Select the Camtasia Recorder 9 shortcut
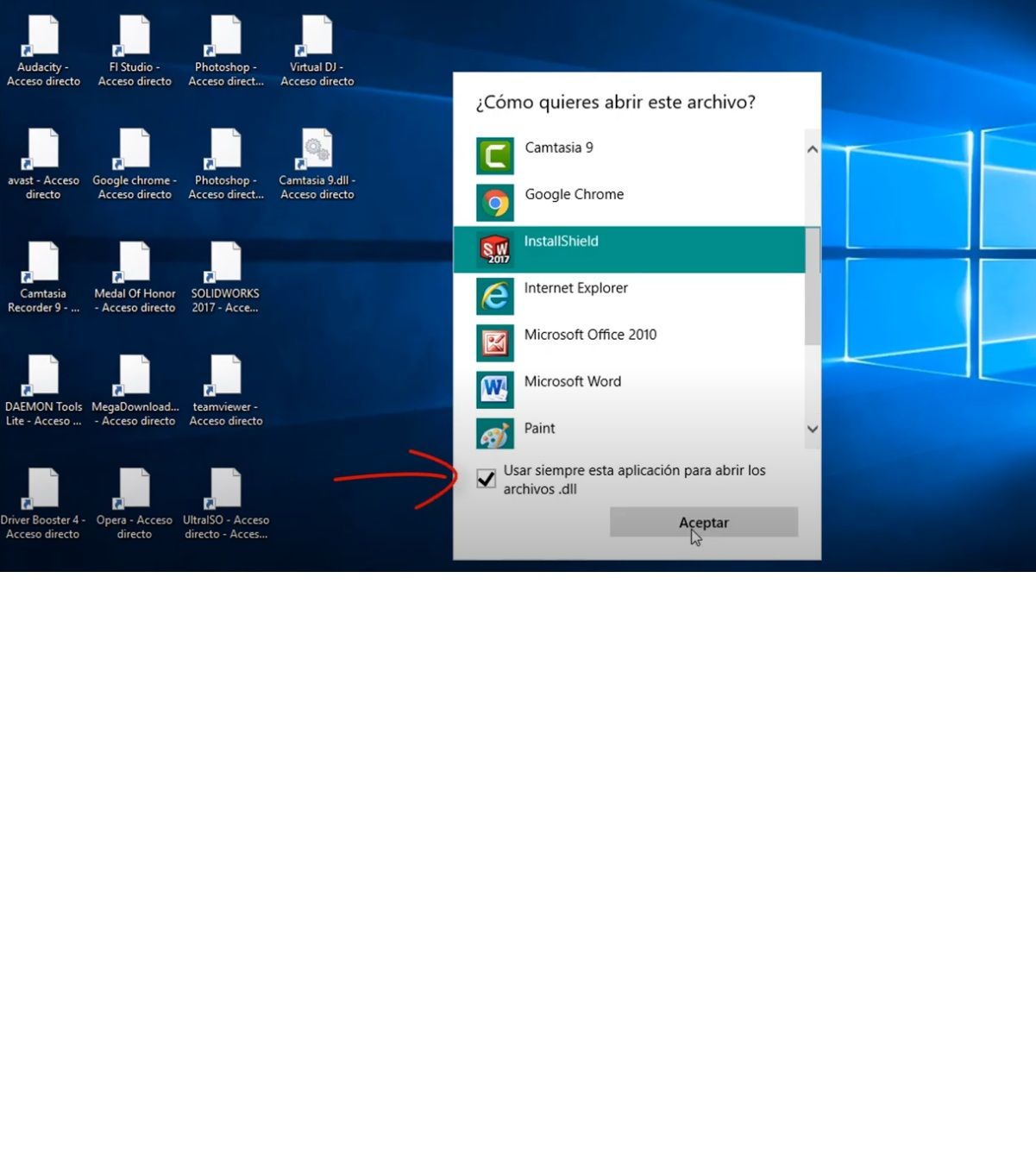 pos(43,278)
